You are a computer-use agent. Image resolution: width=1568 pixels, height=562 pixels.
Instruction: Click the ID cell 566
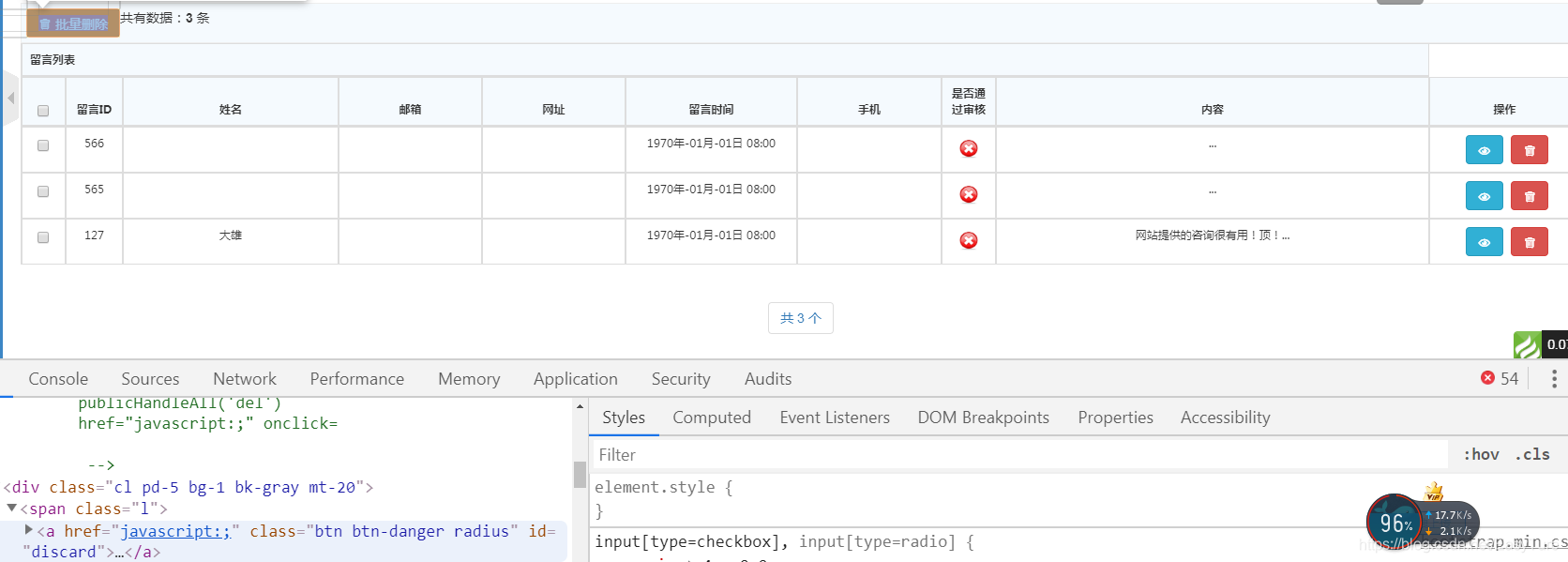pyautogui.click(x=94, y=144)
